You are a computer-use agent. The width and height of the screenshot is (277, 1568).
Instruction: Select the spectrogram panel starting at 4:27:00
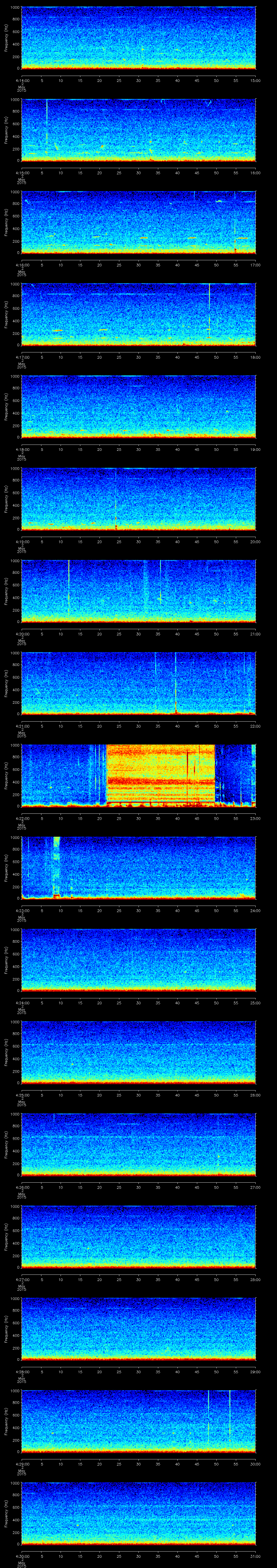coord(138,1237)
